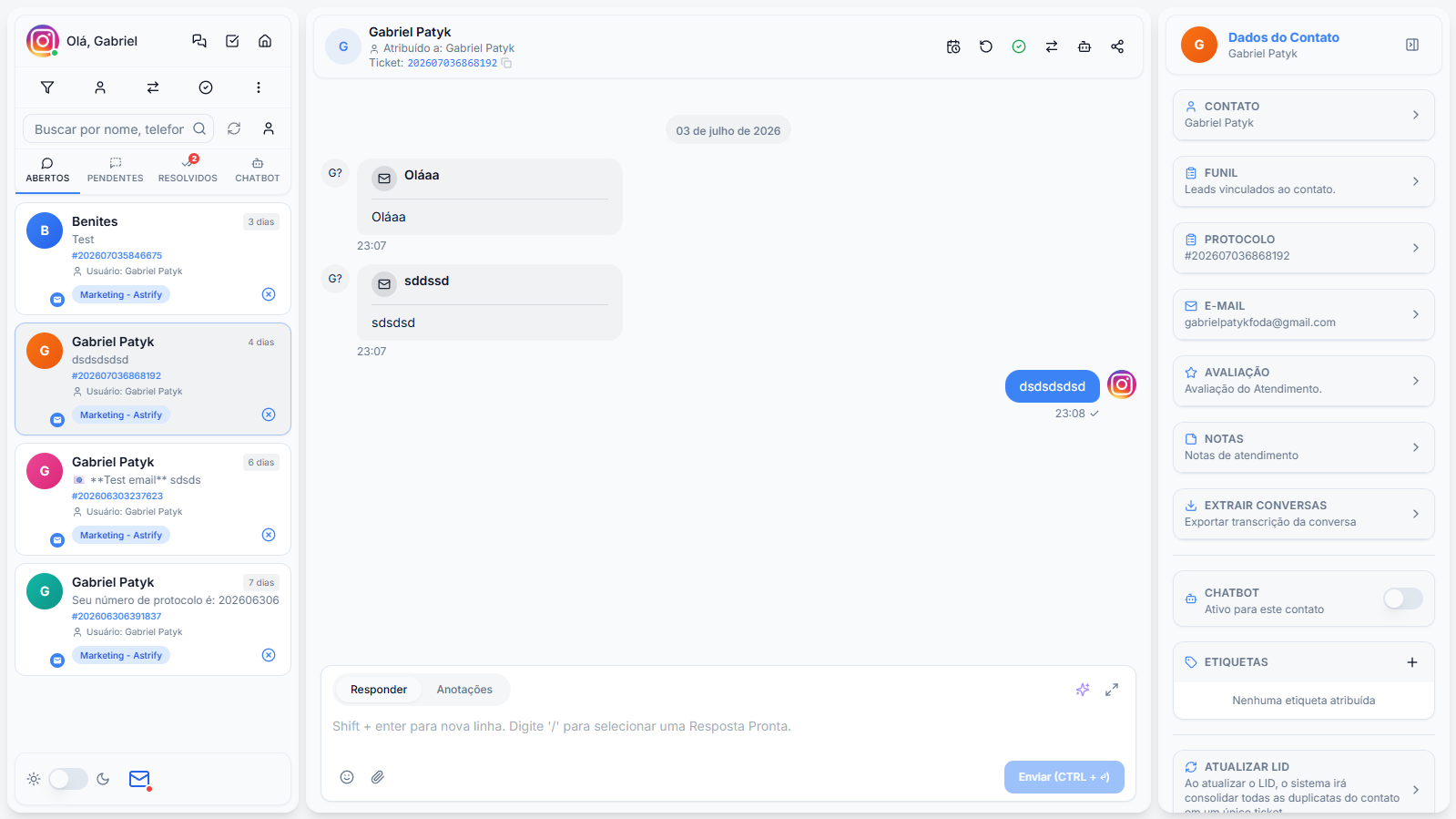
Task: Click the Instagram channel icon beside sent message
Action: 1122,384
